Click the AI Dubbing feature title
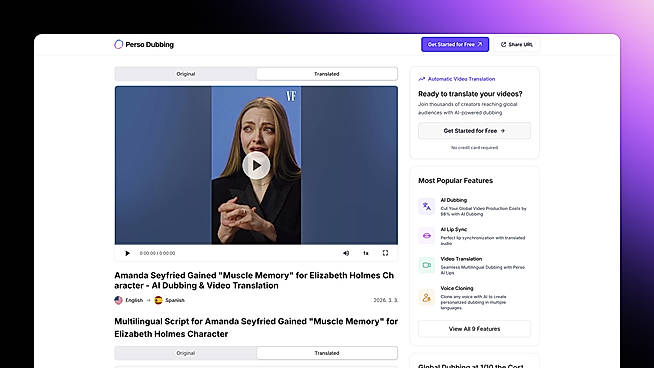 coord(453,200)
